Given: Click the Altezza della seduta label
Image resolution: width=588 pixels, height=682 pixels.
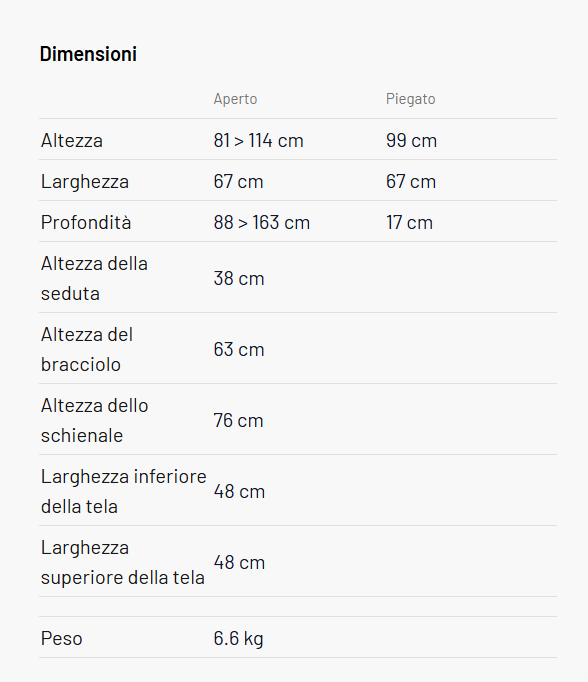Looking at the screenshot, I should (x=94, y=278).
